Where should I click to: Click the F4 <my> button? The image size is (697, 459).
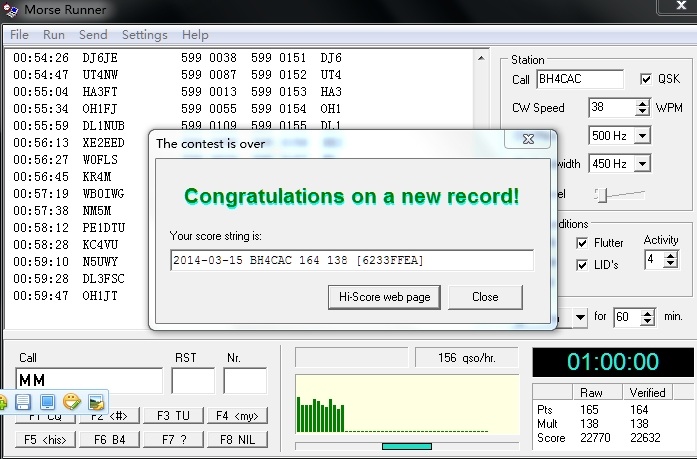pyautogui.click(x=237, y=416)
